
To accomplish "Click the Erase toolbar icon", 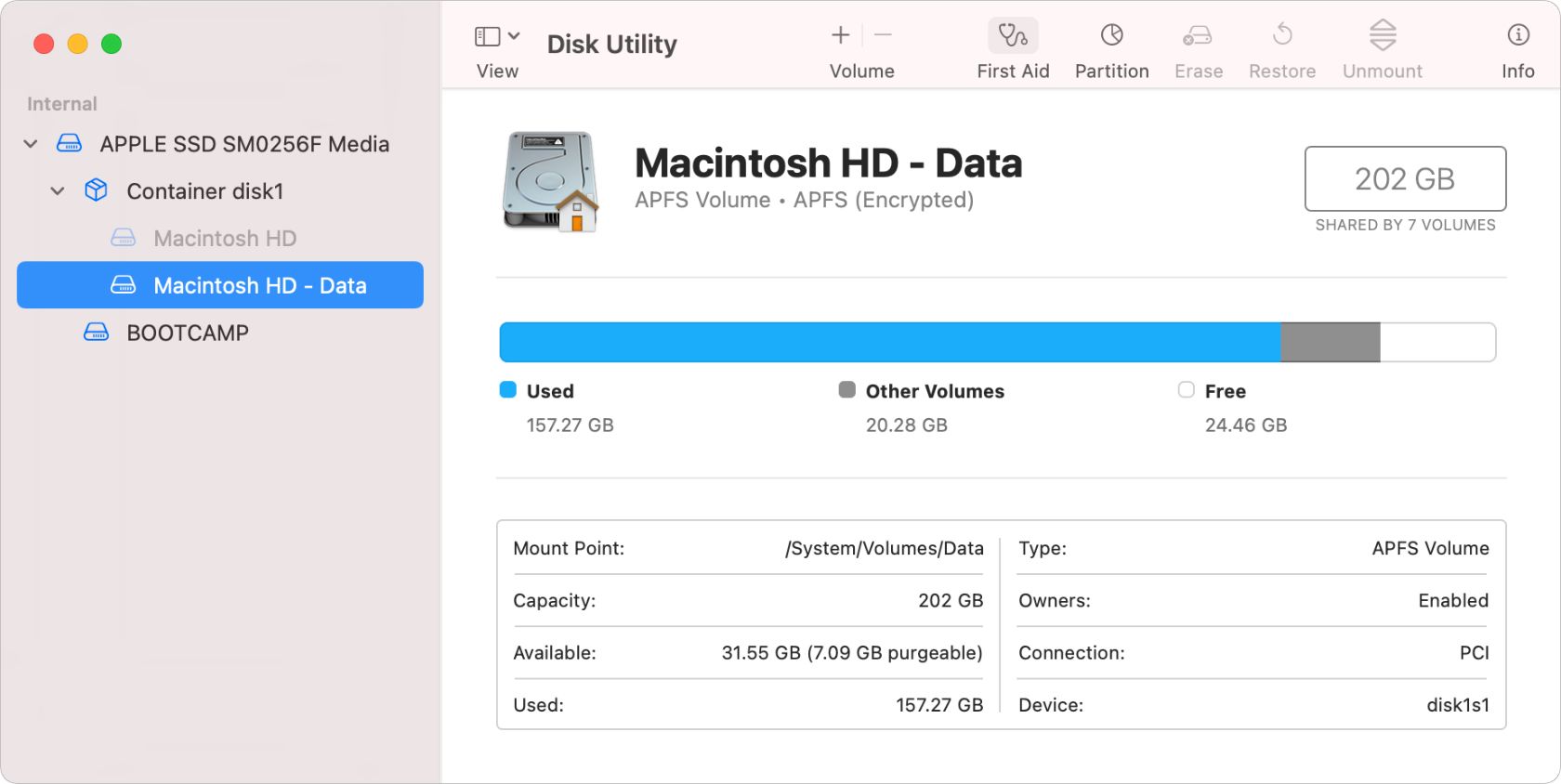I will click(x=1197, y=37).
